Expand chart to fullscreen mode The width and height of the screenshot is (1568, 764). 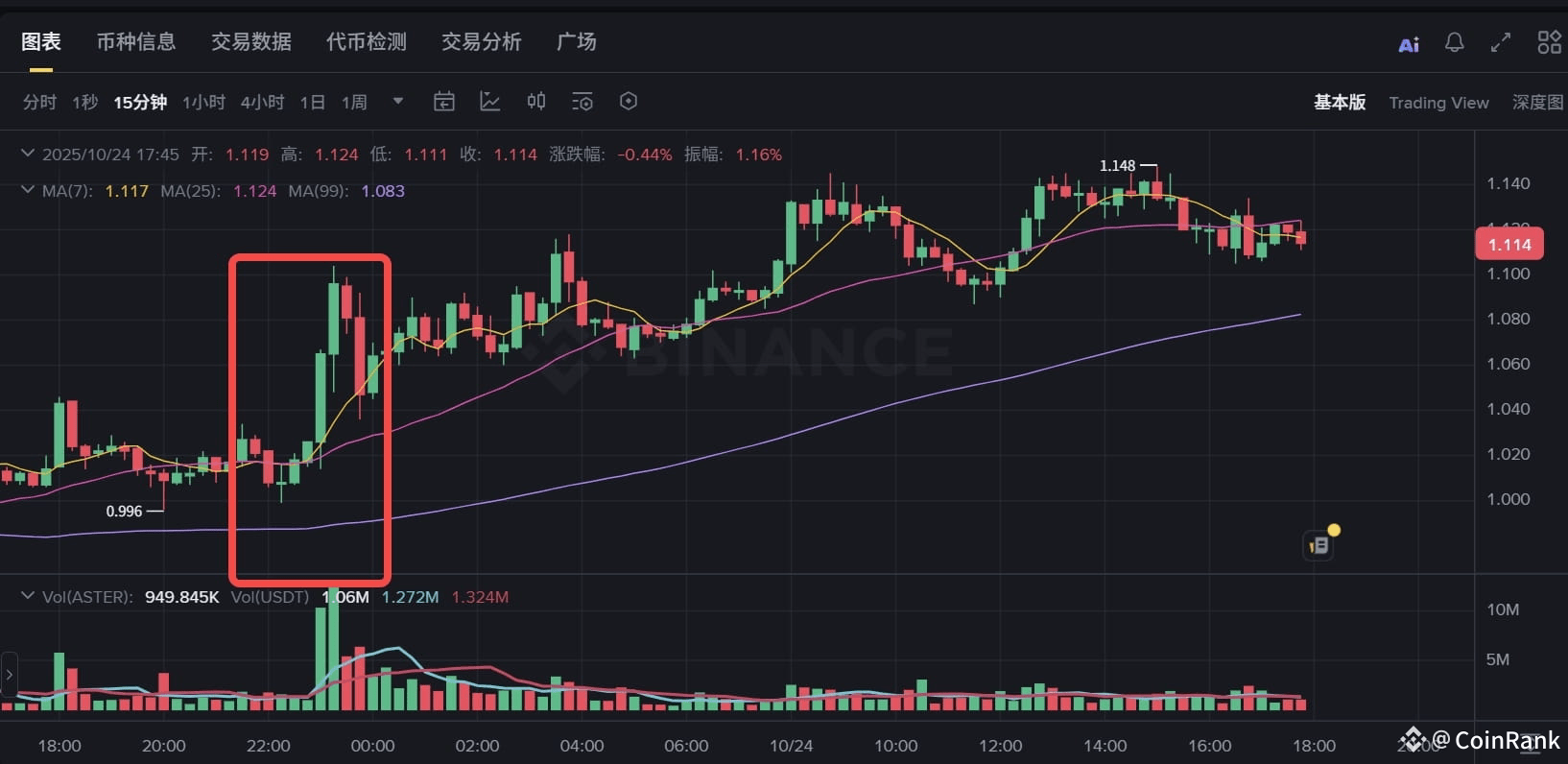coord(1501,42)
